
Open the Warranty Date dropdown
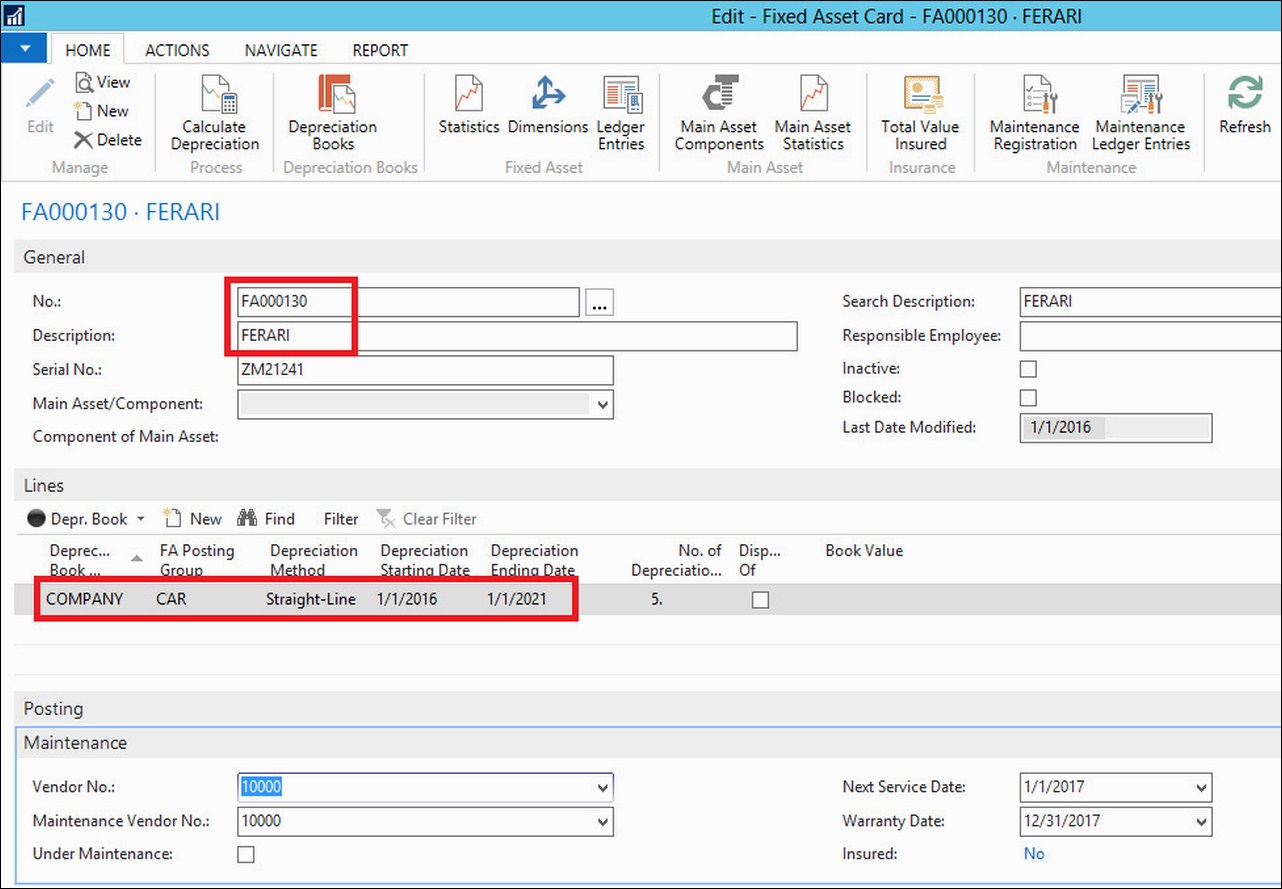[x=1201, y=822]
